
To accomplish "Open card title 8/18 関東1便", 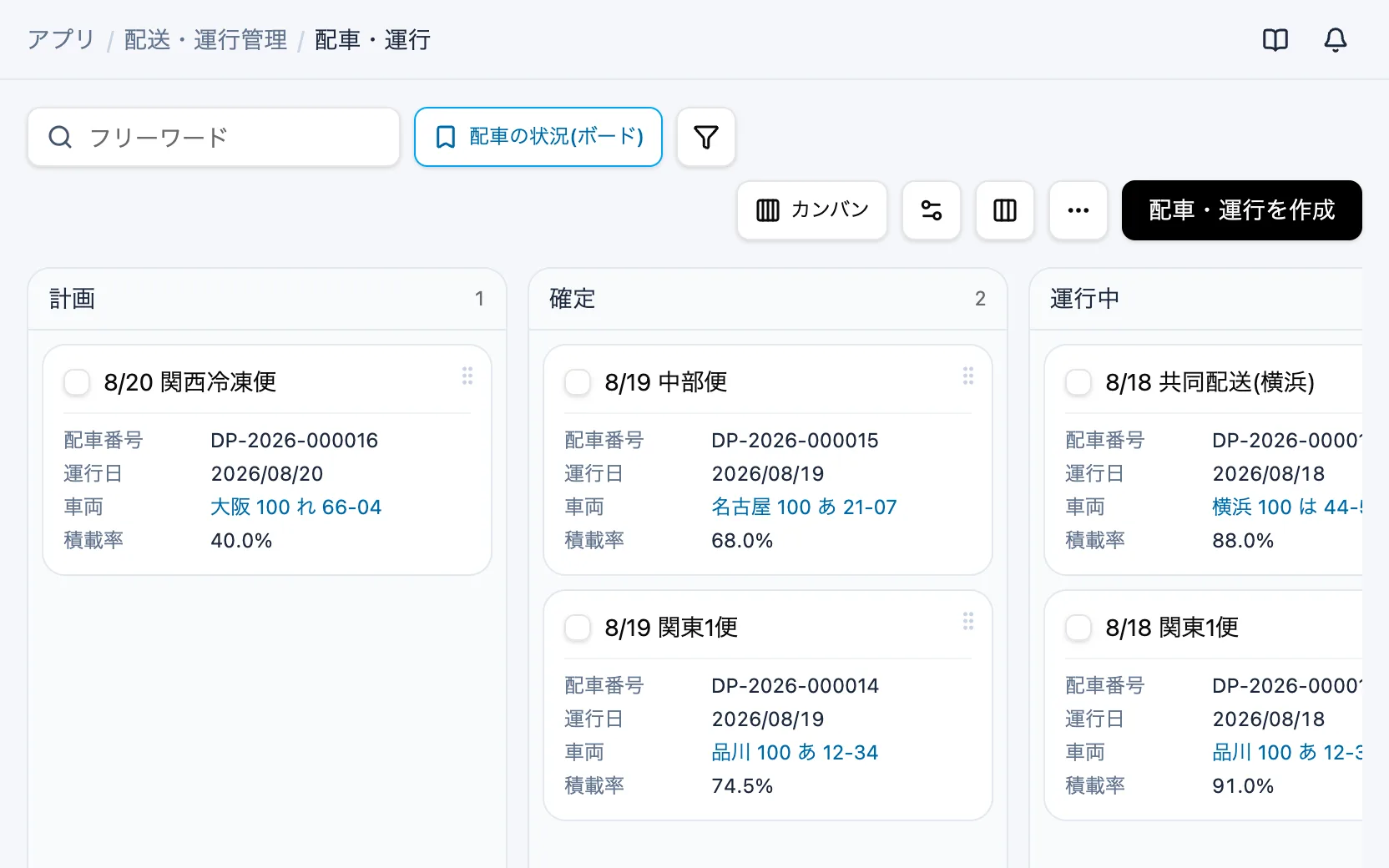I will point(1172,628).
